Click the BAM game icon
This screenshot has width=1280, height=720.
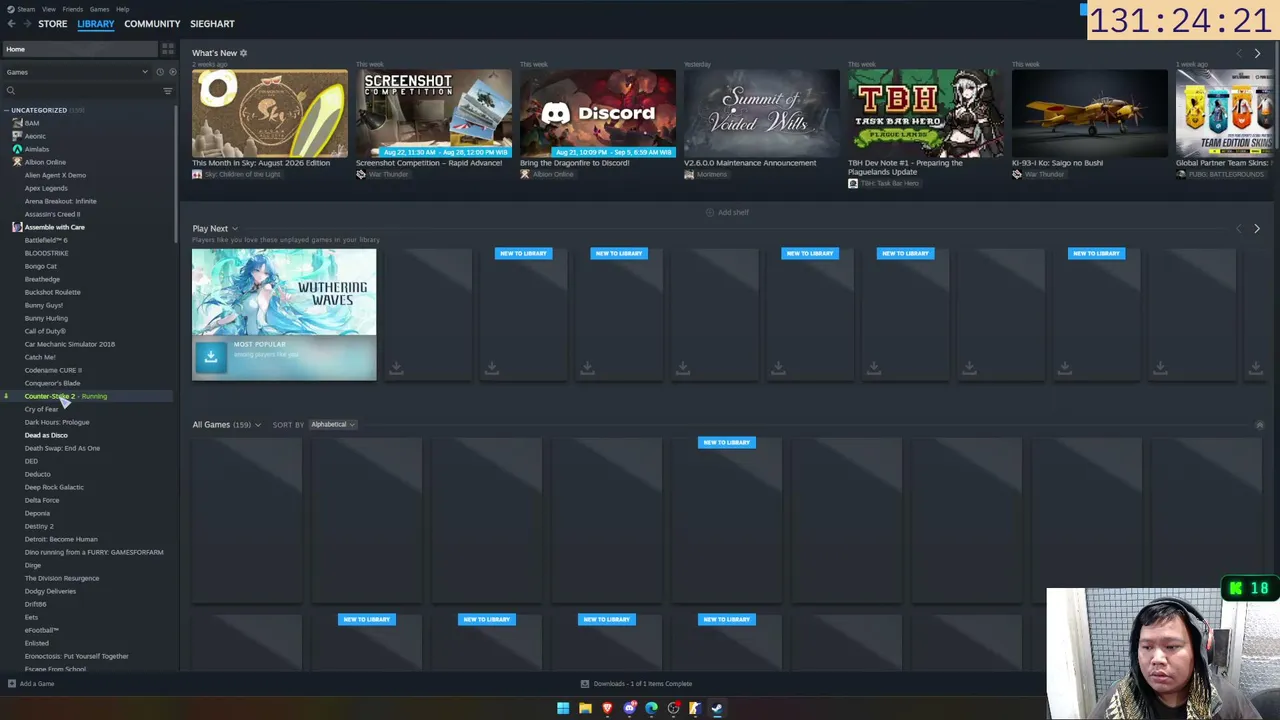(x=17, y=123)
